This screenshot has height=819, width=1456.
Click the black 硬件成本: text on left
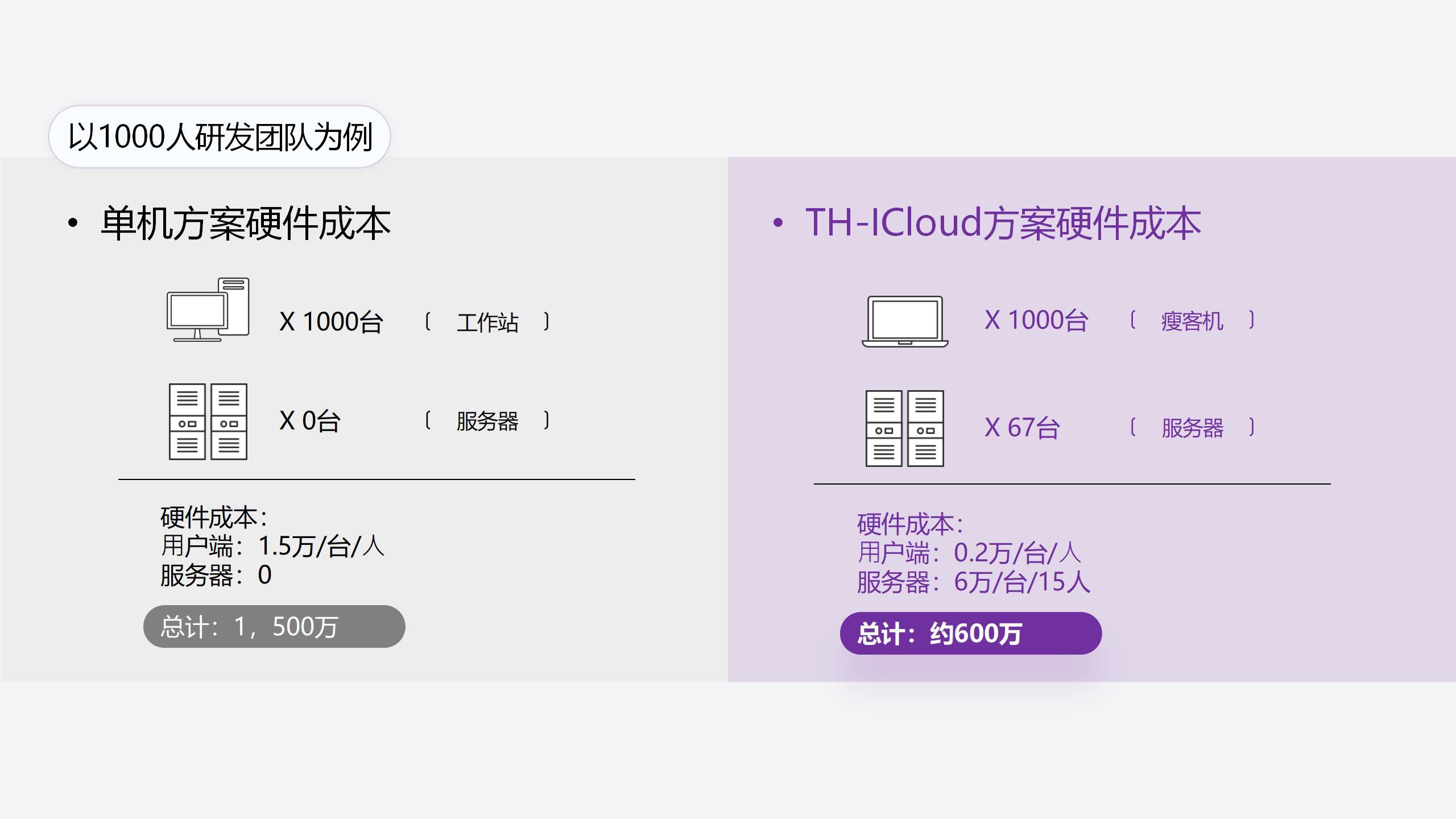click(214, 517)
